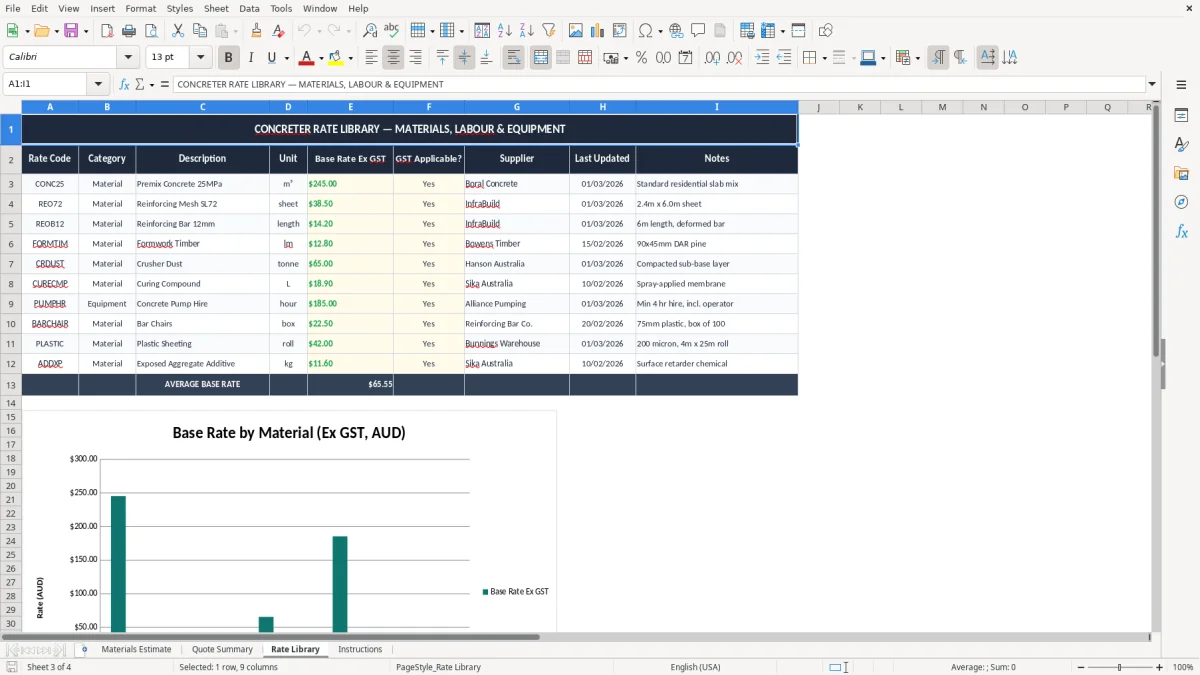Click the Insert Hyperlink globe icon
Viewport: 1200px width, 675px height.
(676, 31)
